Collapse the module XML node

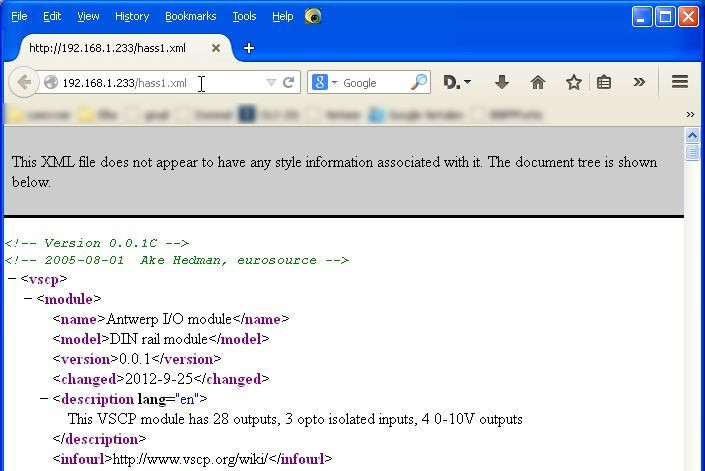coord(28,299)
